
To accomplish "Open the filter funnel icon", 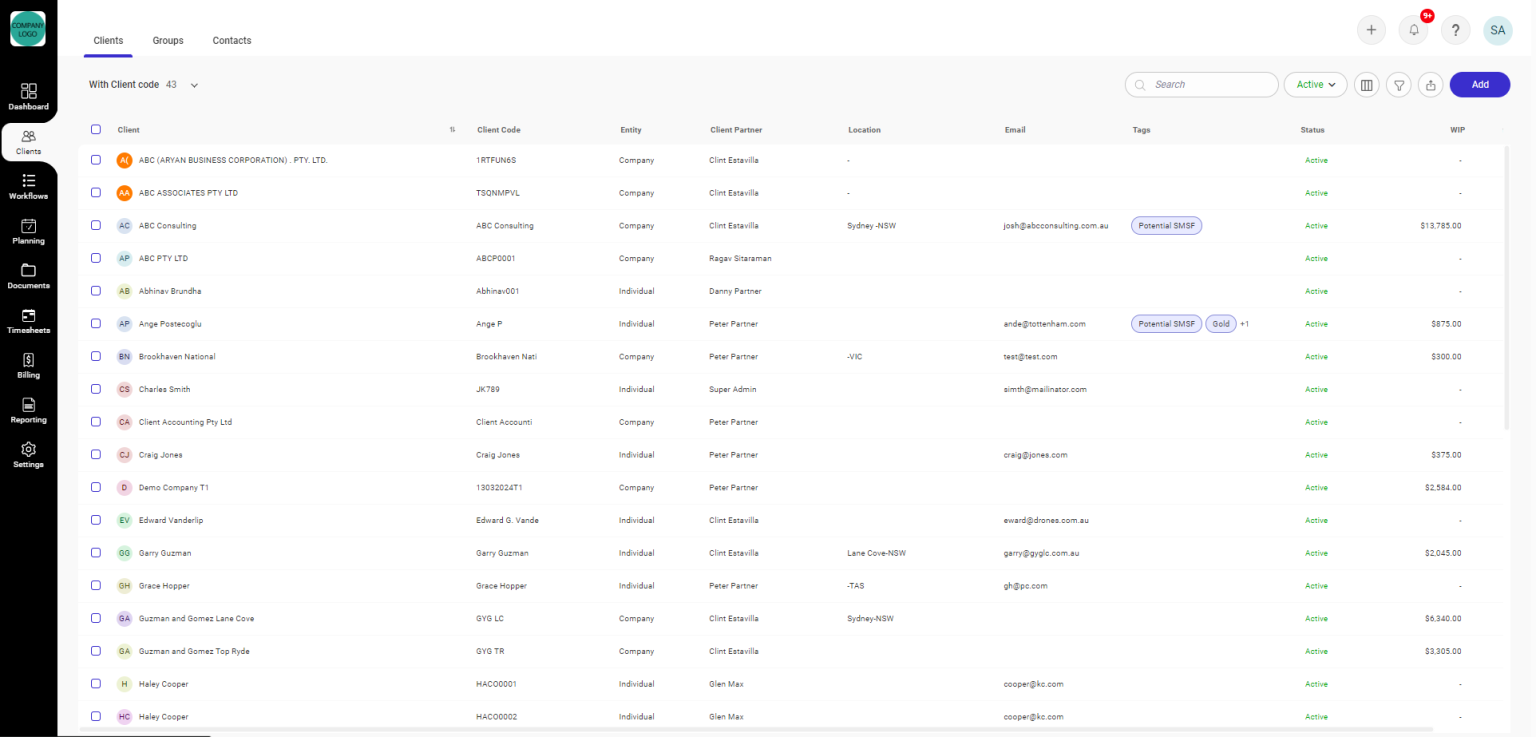I will [x=1399, y=85].
